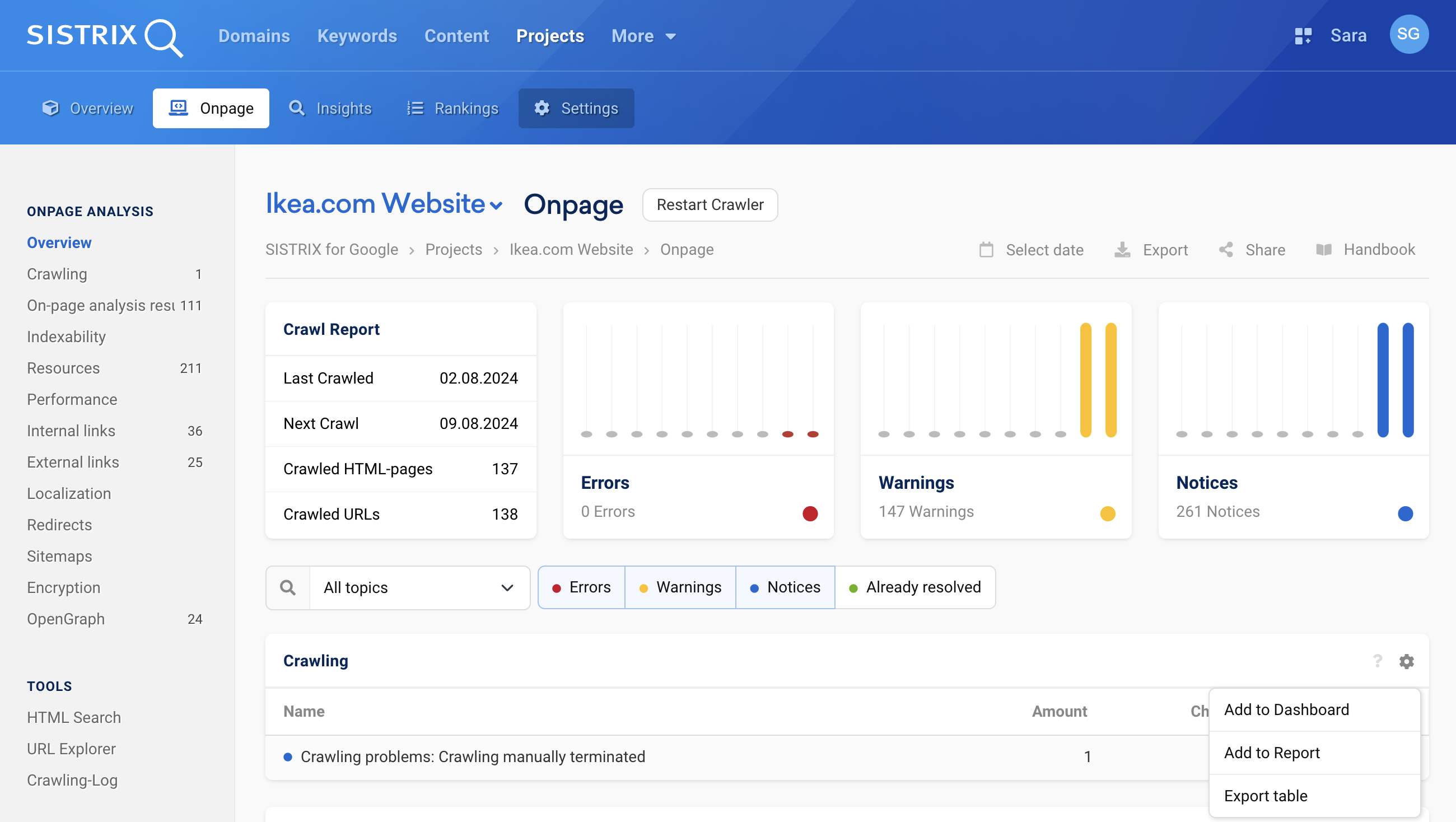Click the Select date calendar icon
1456x822 pixels.
[x=986, y=250]
